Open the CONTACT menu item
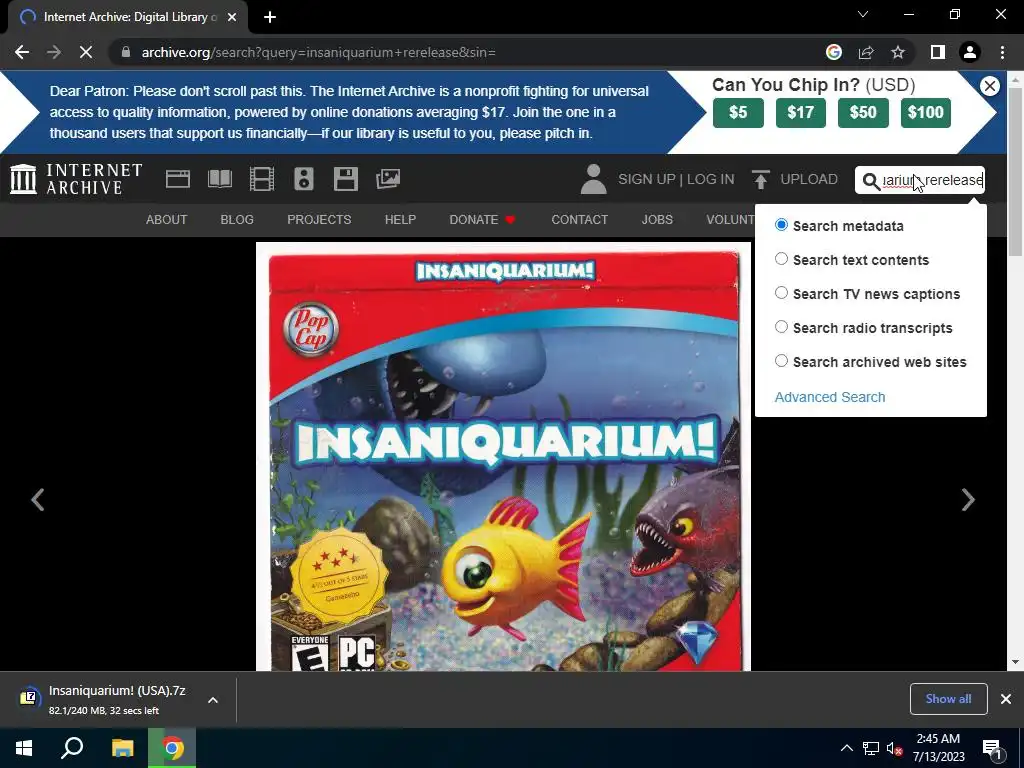 point(579,219)
